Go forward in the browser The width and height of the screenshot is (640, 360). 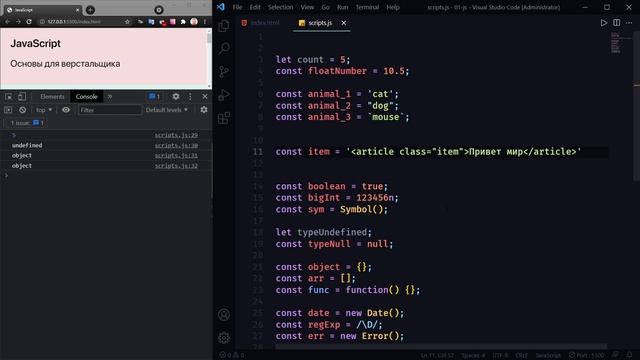coord(18,22)
